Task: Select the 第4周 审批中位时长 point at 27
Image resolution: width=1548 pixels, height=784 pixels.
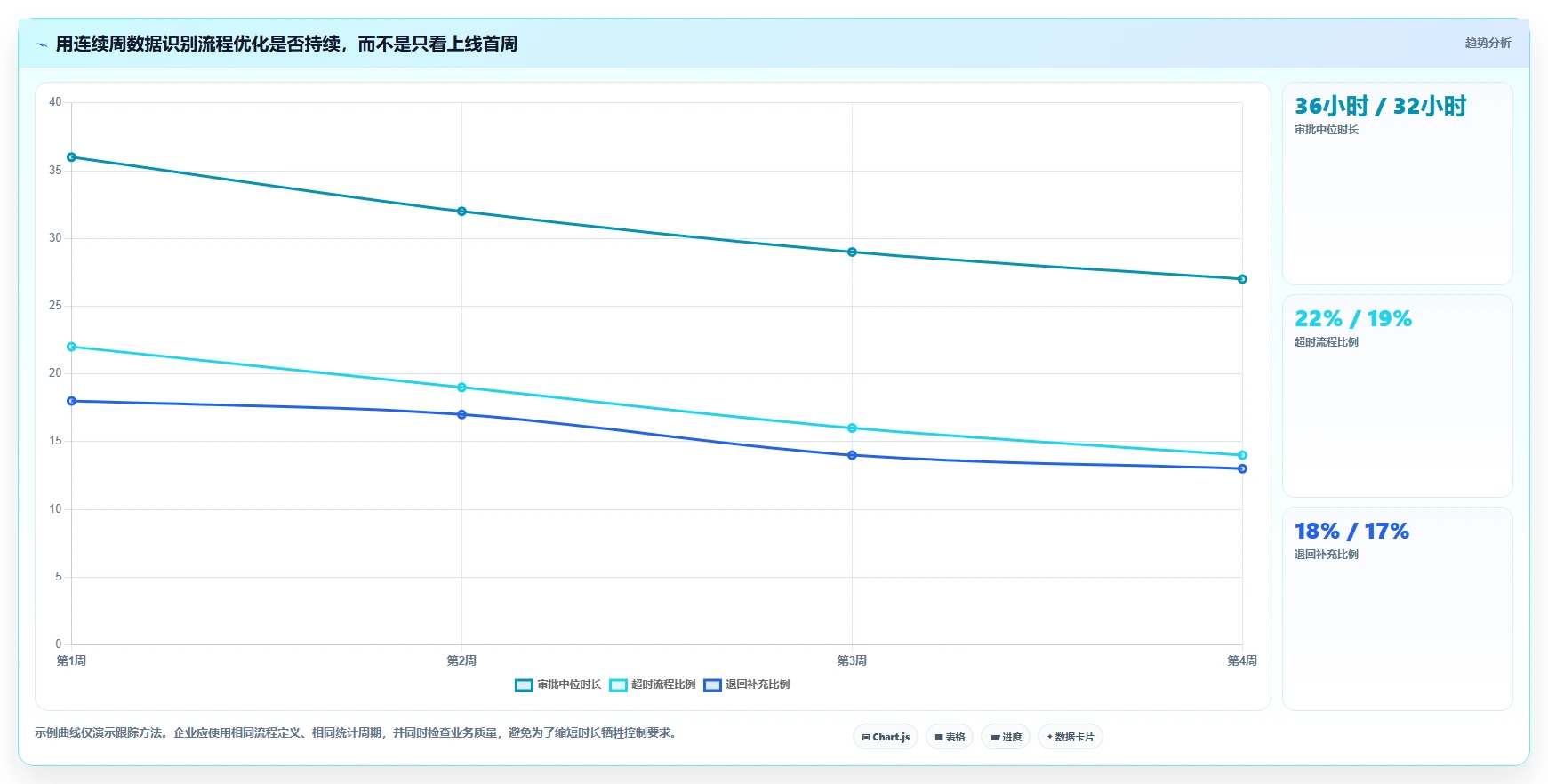Action: tap(1242, 279)
